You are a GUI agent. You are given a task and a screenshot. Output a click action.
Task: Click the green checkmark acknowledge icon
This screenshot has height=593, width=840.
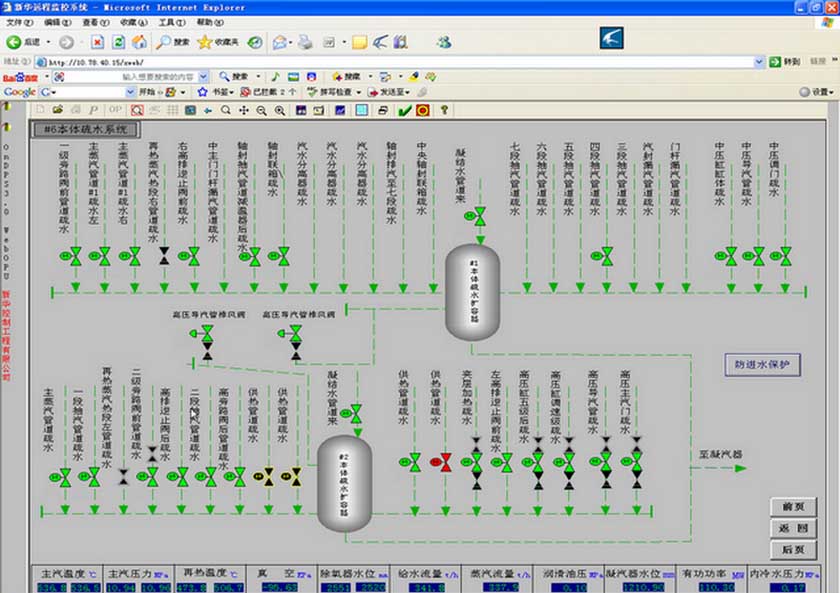pos(405,109)
